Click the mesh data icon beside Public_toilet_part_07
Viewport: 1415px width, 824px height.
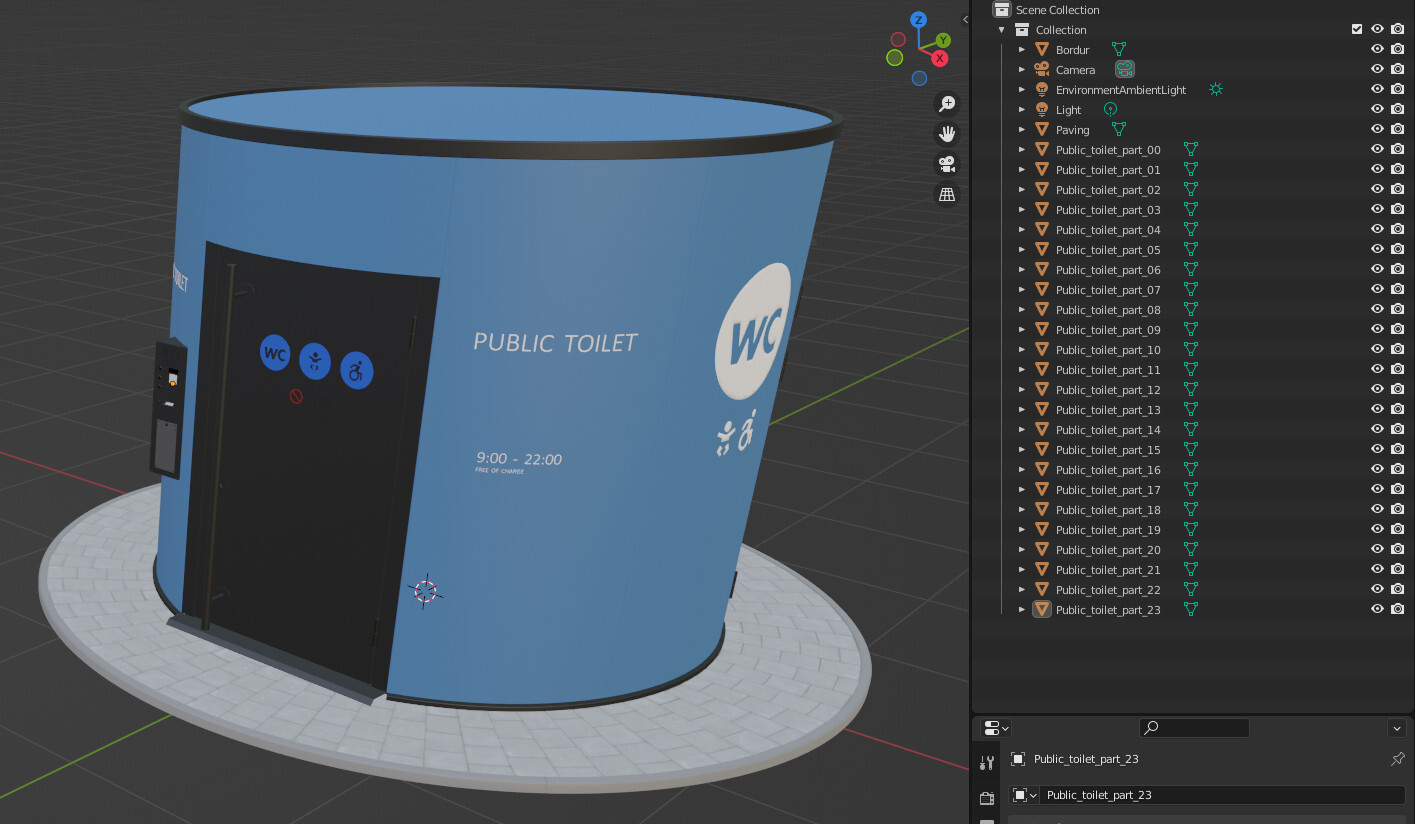[x=1191, y=290]
